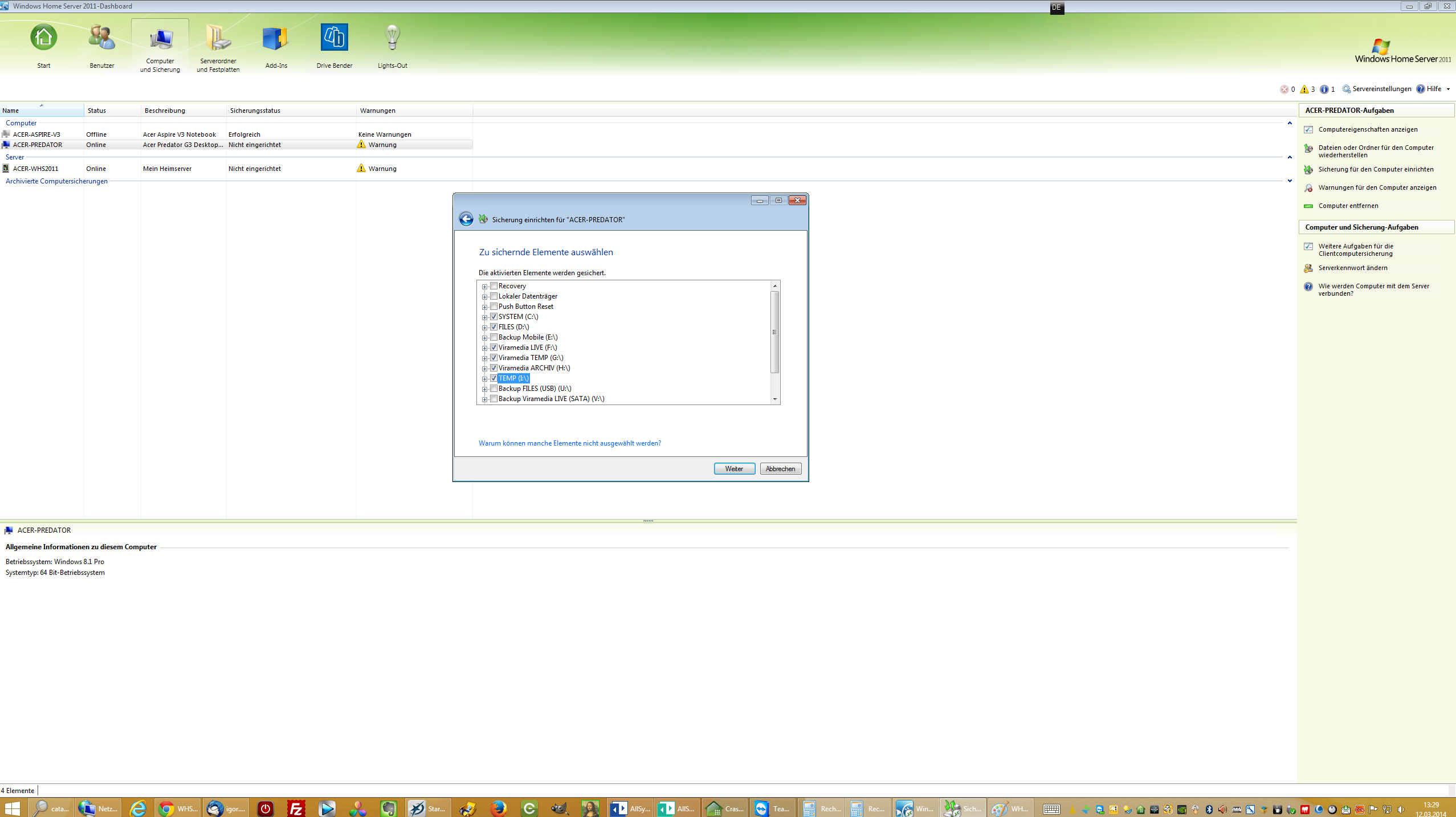This screenshot has height=817, width=1456.
Task: Uncheck the SYSTEM (C:\) checkbox
Action: click(x=494, y=316)
